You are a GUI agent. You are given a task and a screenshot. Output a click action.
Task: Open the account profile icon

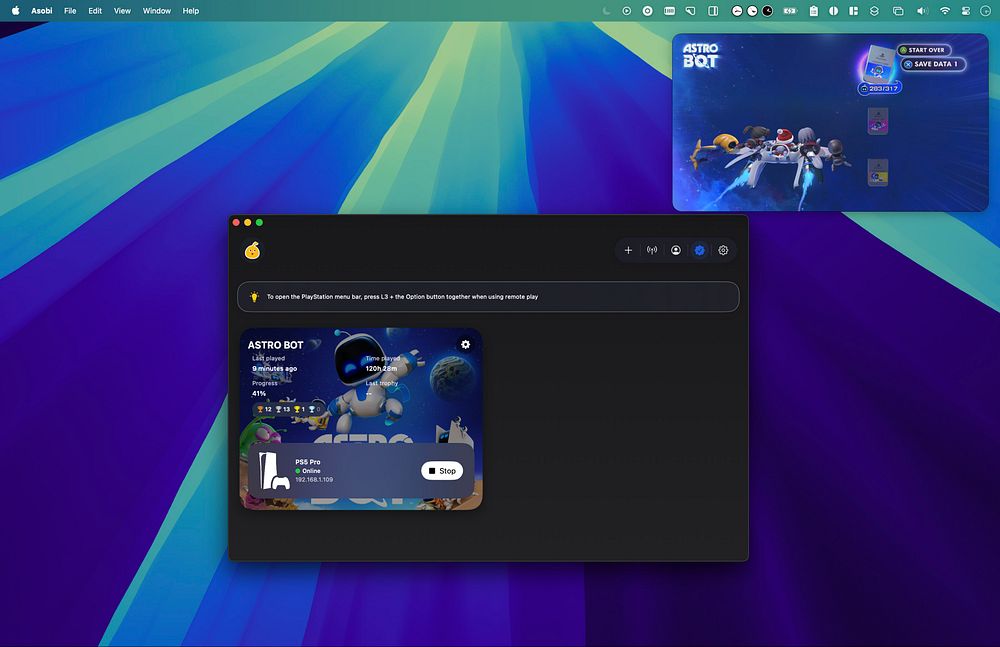(x=675, y=250)
